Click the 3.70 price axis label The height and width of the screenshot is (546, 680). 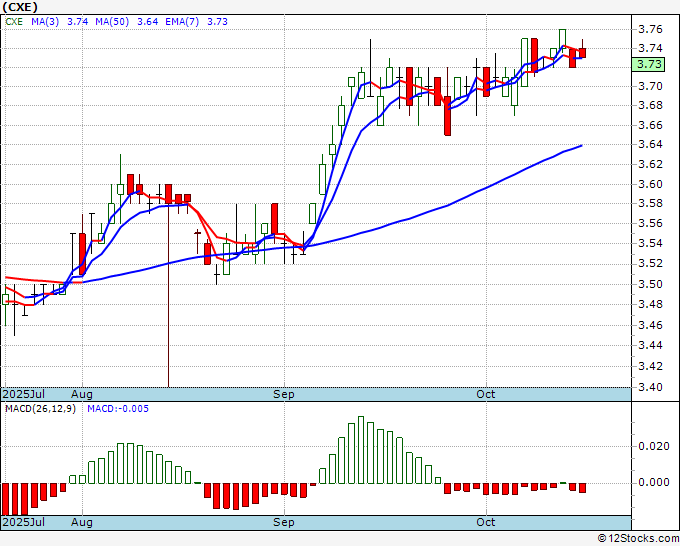tap(650, 86)
